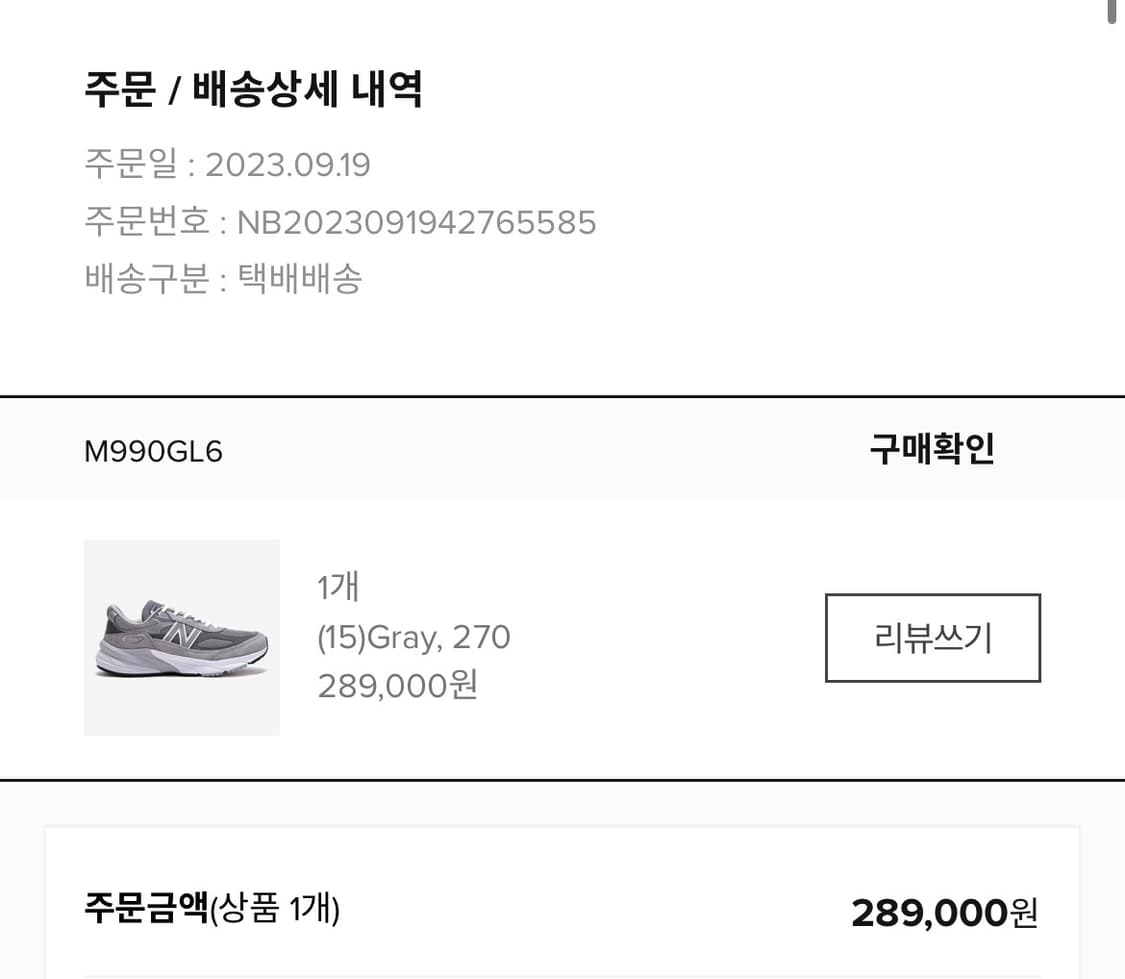Viewport: 1125px width, 979px height.
Task: Click the 289,000원 product price text
Action: pyautogui.click(x=398, y=686)
